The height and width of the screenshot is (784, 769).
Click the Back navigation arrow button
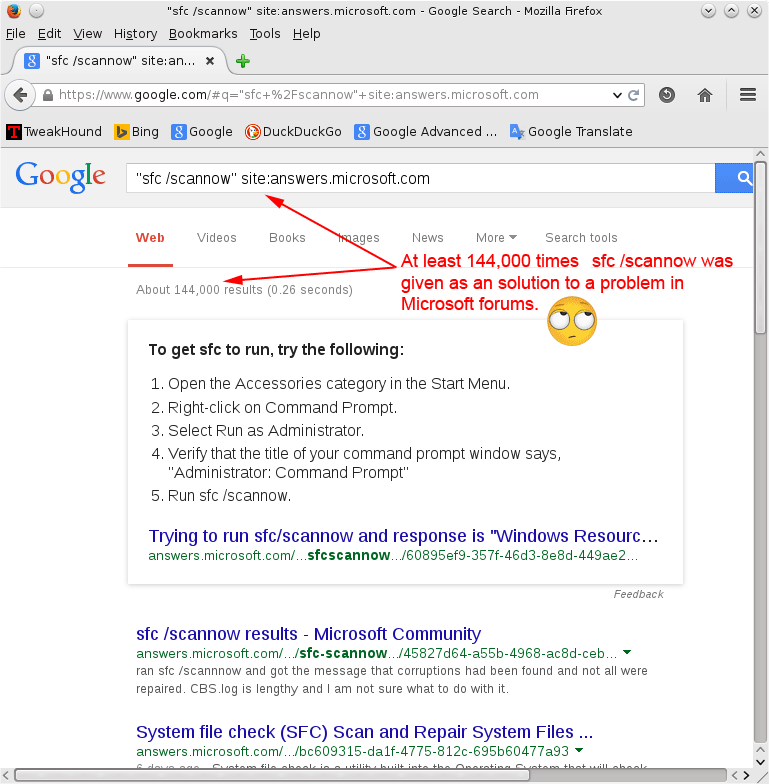point(20,95)
